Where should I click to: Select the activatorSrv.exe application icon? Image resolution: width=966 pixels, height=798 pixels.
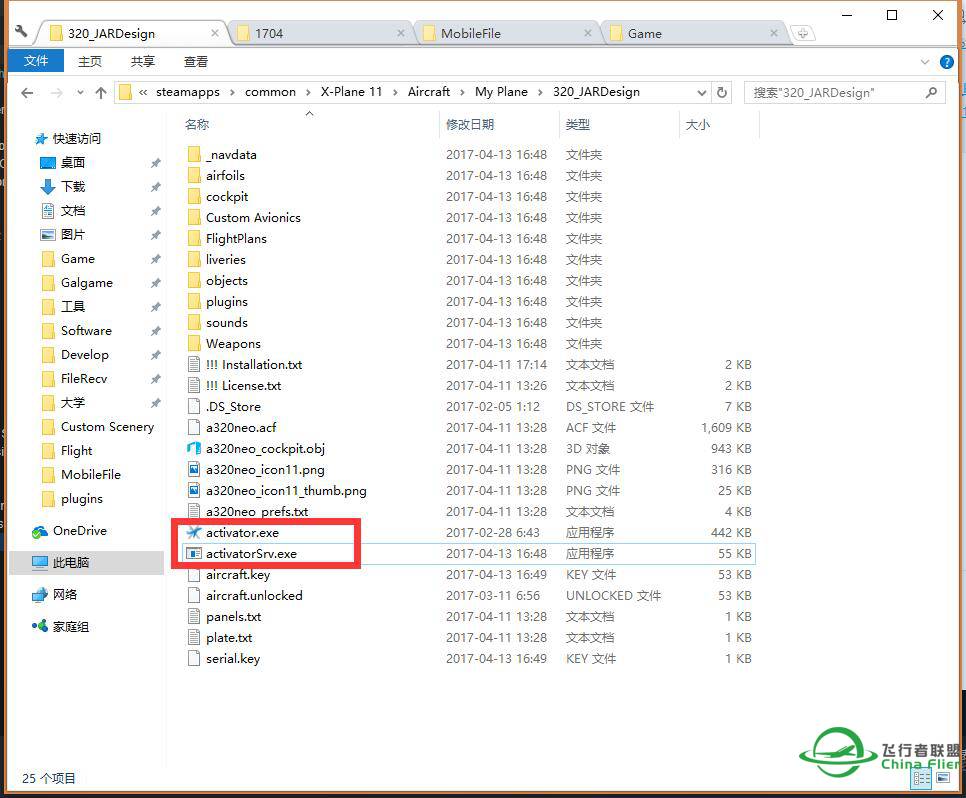(194, 553)
